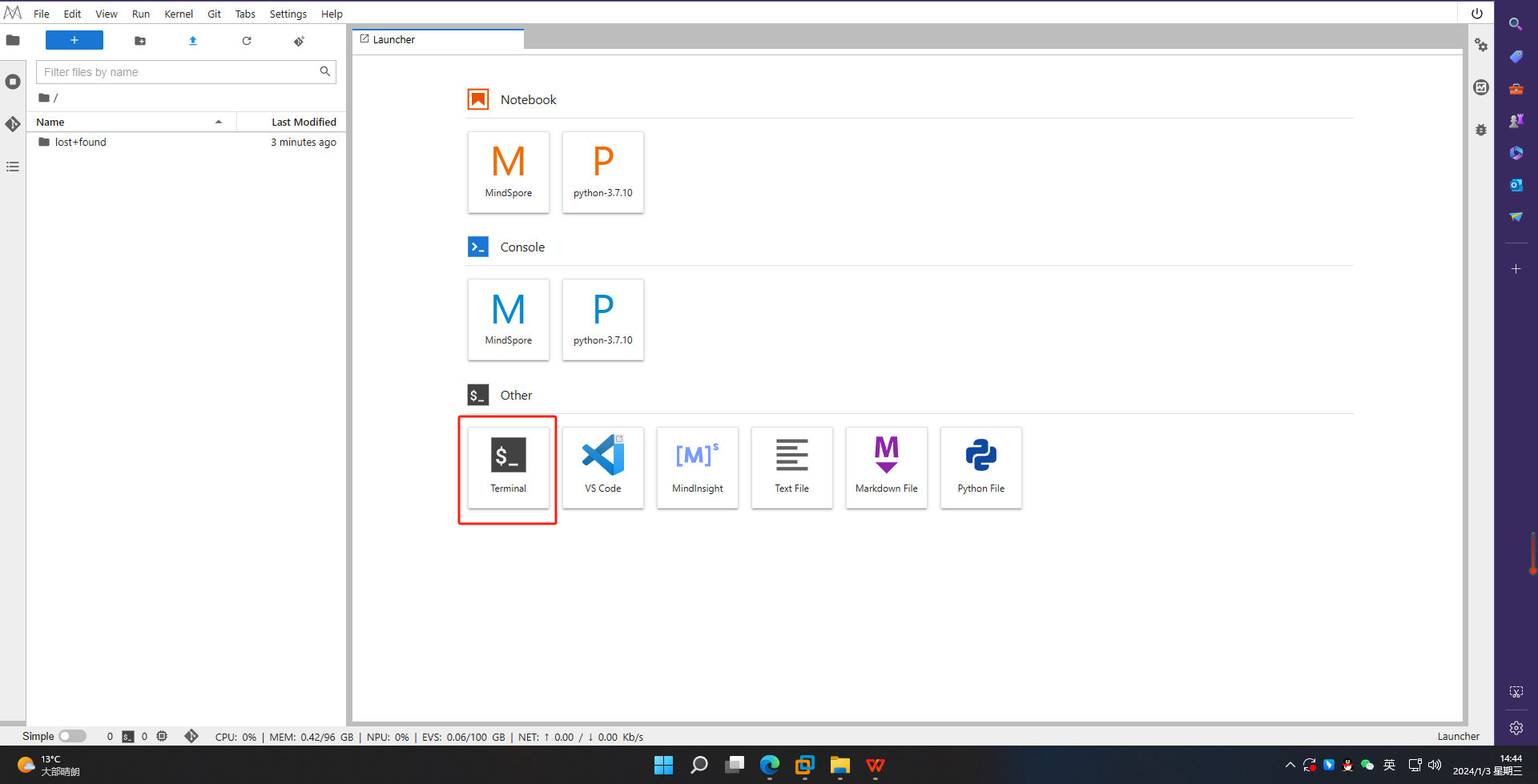Click the root folder breadcrumb
Image resolution: width=1538 pixels, height=784 pixels.
tap(44, 98)
